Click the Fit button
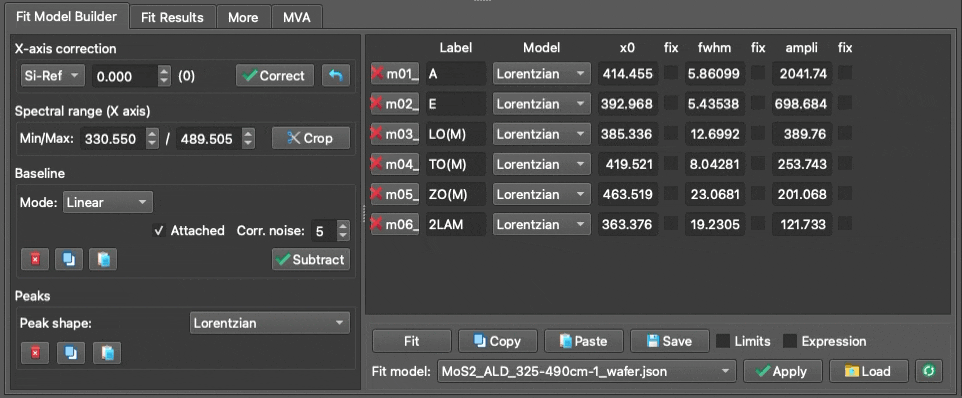The image size is (962, 398). tap(412, 341)
